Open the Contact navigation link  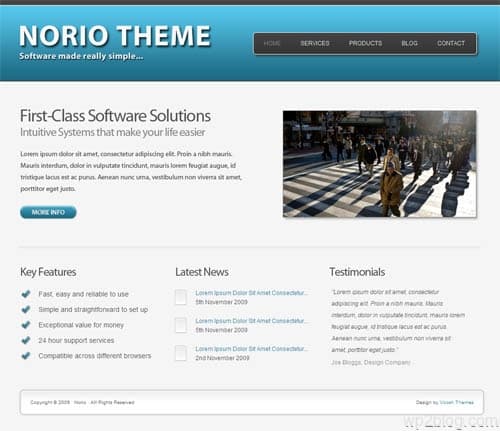pos(451,43)
